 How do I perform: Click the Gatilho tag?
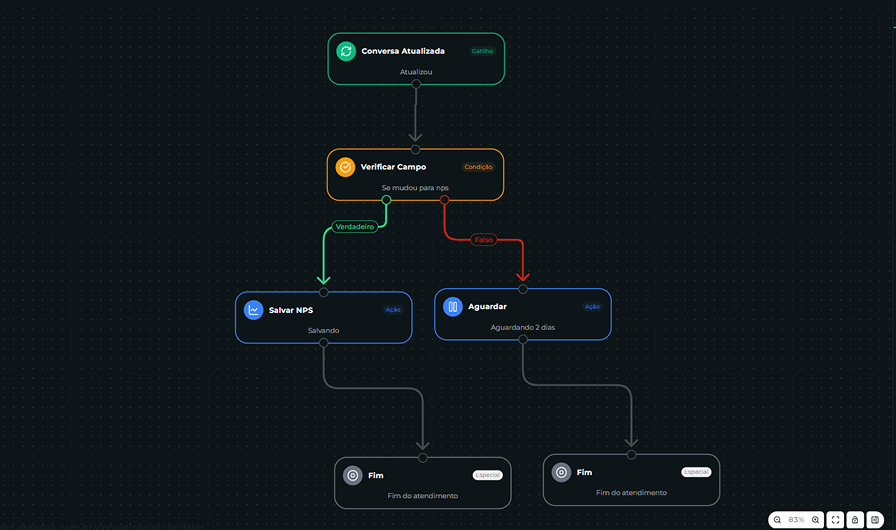pyautogui.click(x=482, y=51)
